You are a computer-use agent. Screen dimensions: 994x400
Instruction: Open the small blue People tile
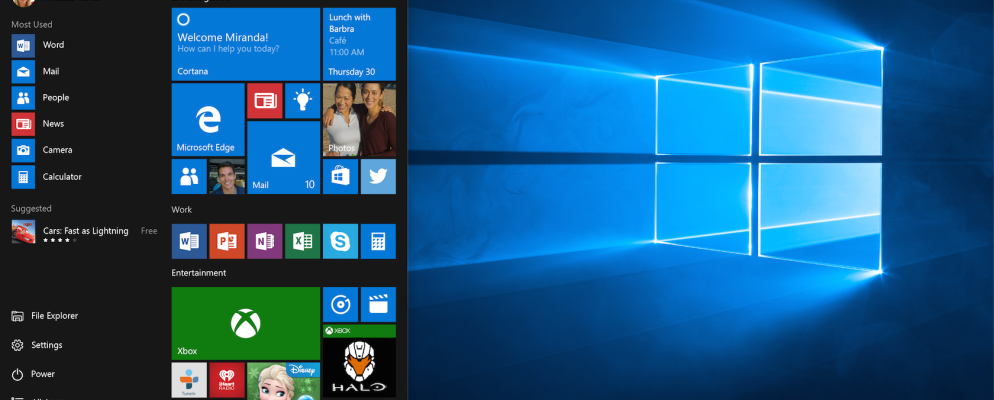point(189,176)
